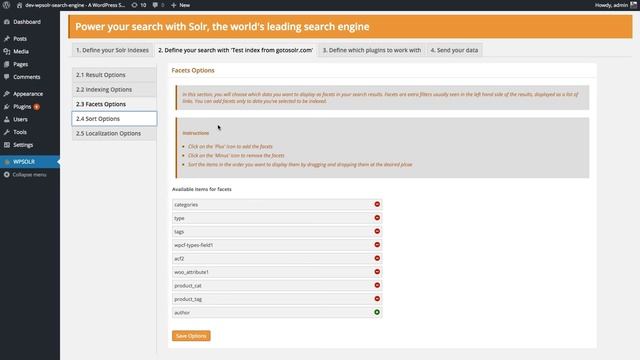The height and width of the screenshot is (360, 640).
Task: Switch to tab 4 Send your data
Action: pyautogui.click(x=454, y=50)
